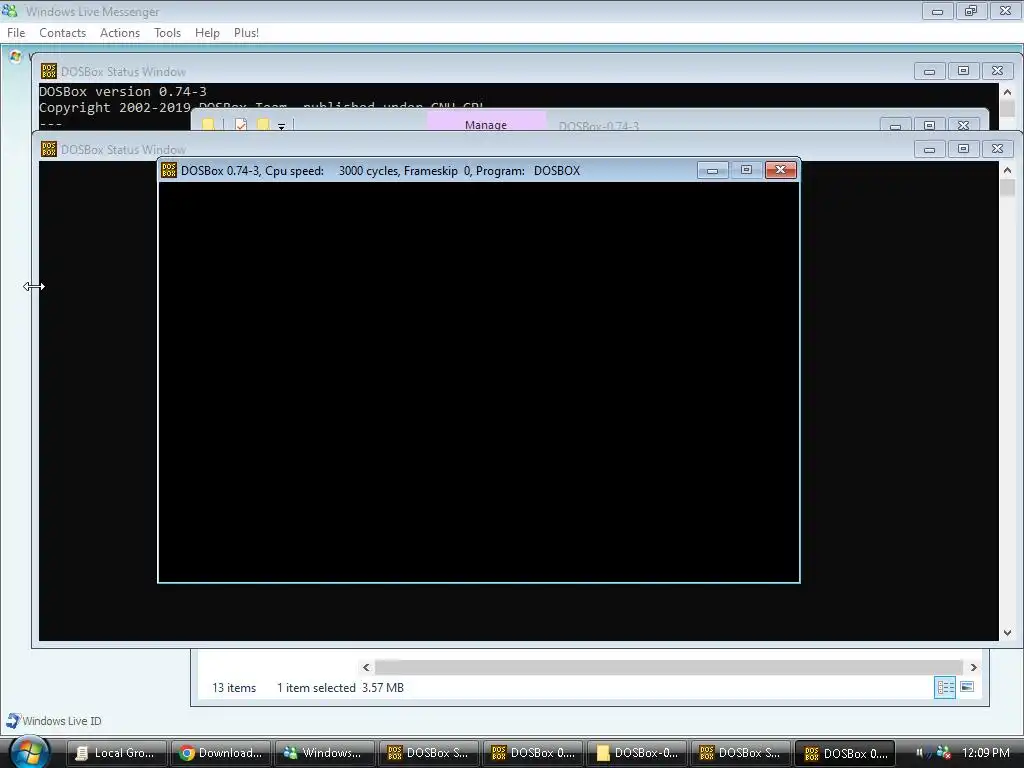Click the 12:09 PM taskbar clock
Screen dimensions: 1024x768
[985, 753]
